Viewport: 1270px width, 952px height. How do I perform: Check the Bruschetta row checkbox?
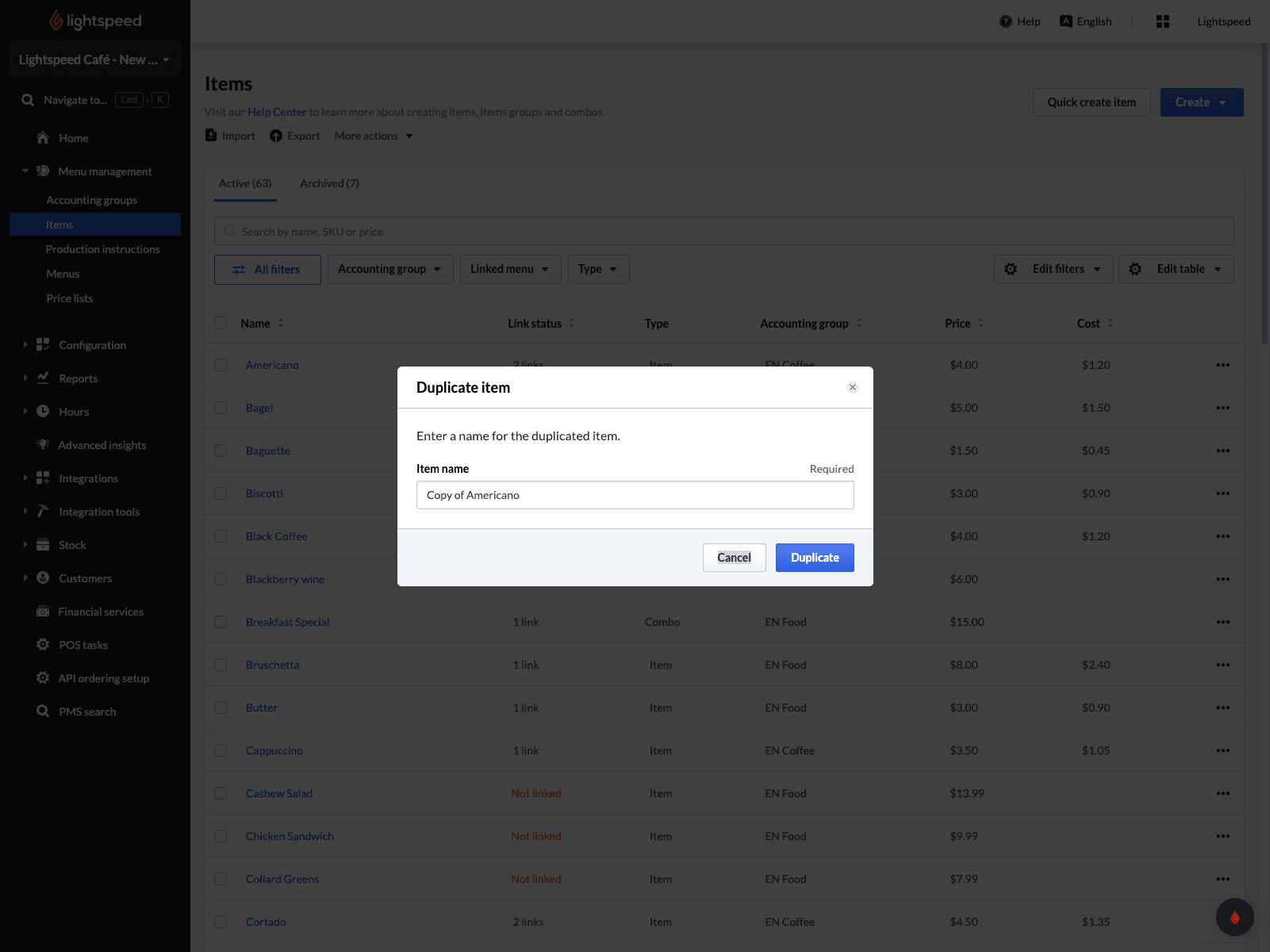pos(221,665)
